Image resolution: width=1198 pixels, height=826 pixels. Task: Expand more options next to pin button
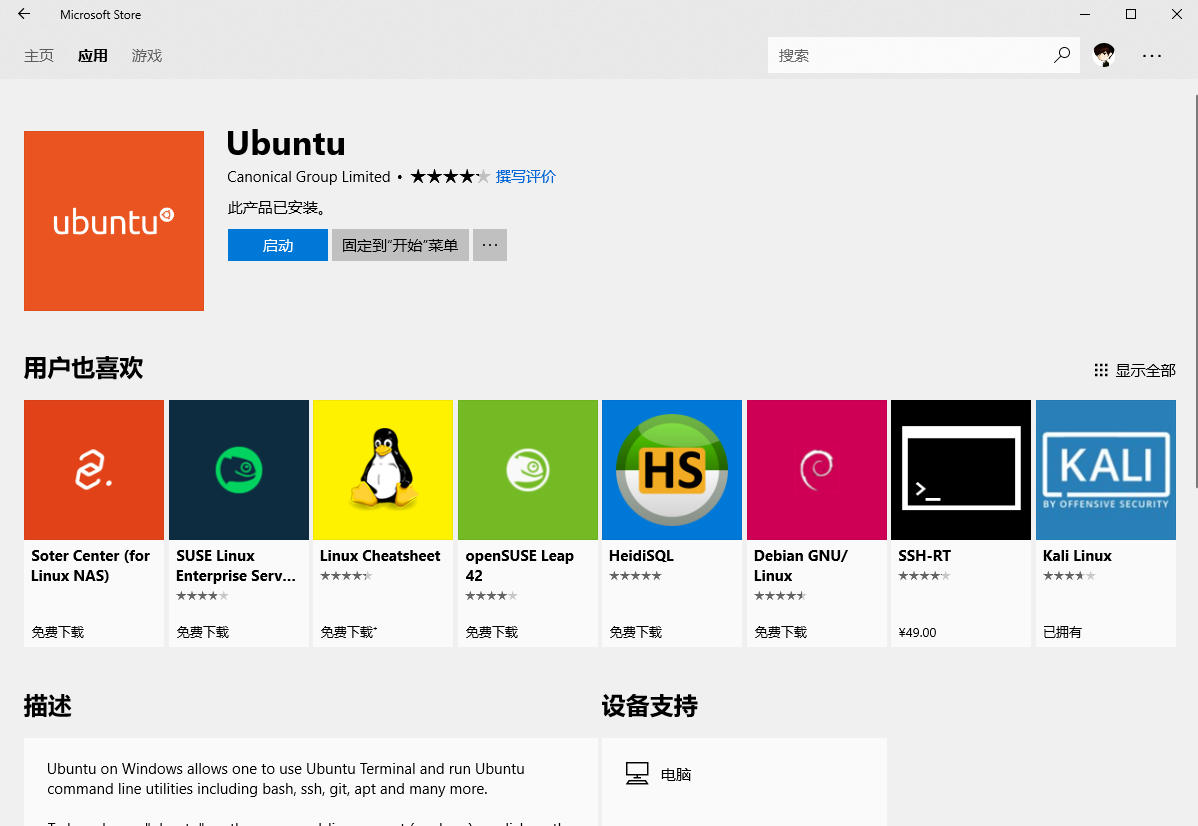pos(490,245)
